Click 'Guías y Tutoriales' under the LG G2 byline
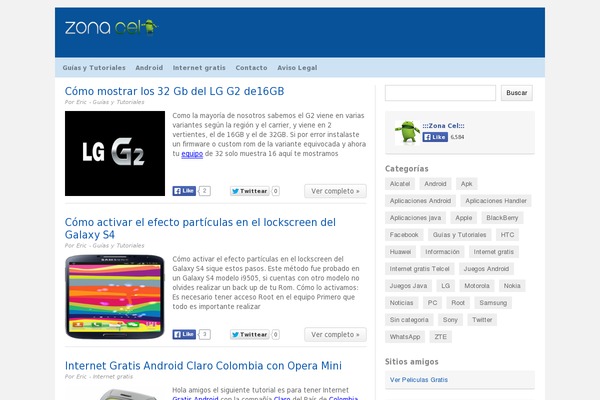600x400 pixels. (x=118, y=102)
